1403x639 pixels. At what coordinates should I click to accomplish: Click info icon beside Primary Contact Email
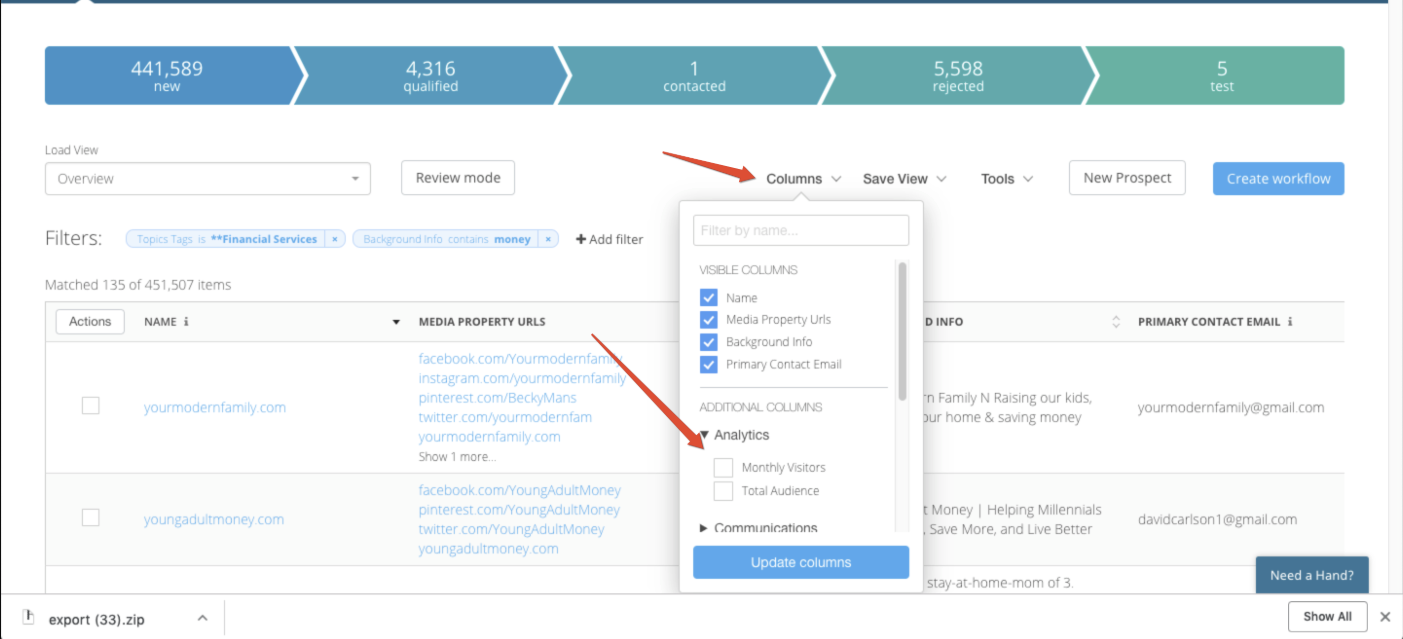[x=1290, y=322]
